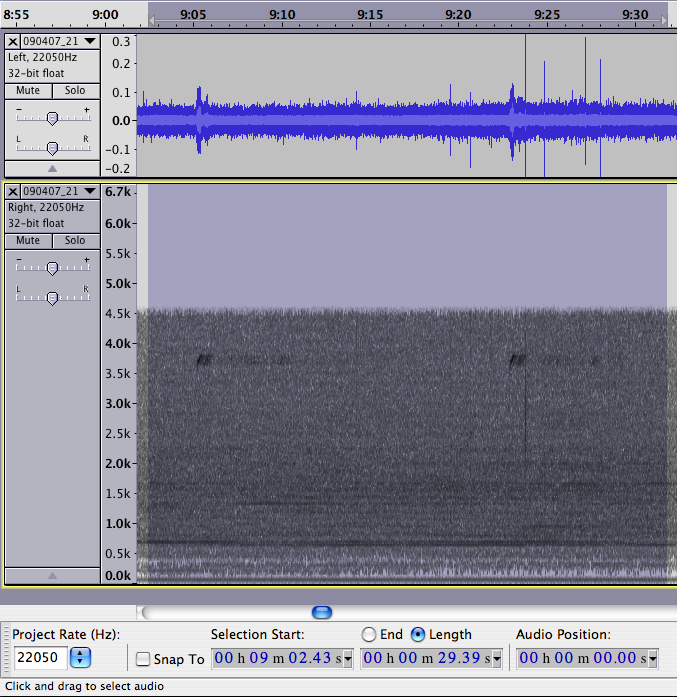Close the Right channel spectrogram track

tap(13, 191)
